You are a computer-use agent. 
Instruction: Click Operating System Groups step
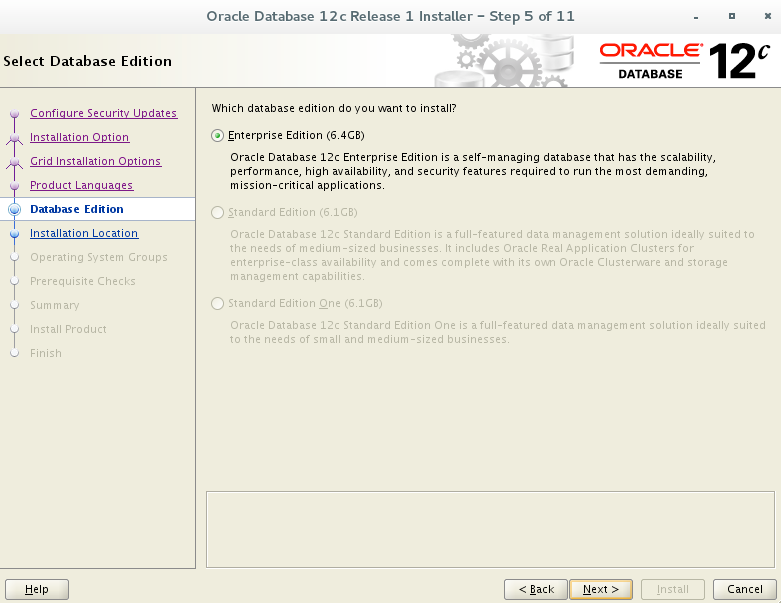(x=99, y=257)
